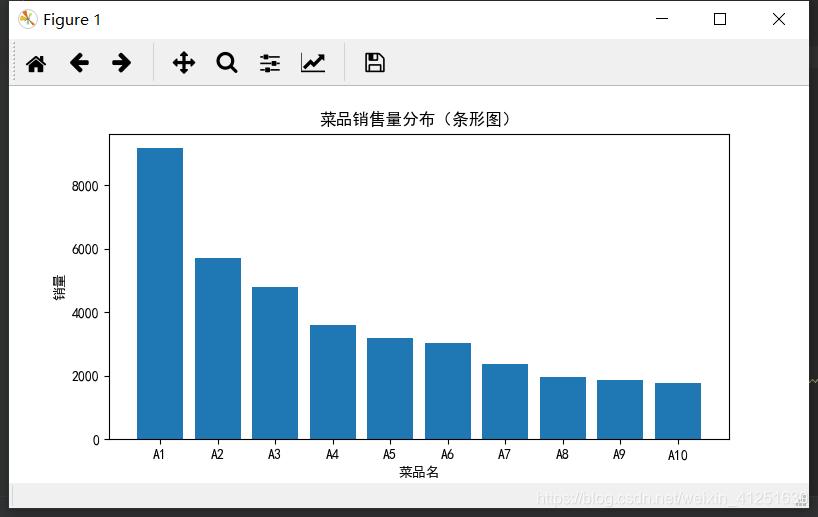Reset the original view with Home icon
Screen dimensions: 818x517
tap(36, 64)
